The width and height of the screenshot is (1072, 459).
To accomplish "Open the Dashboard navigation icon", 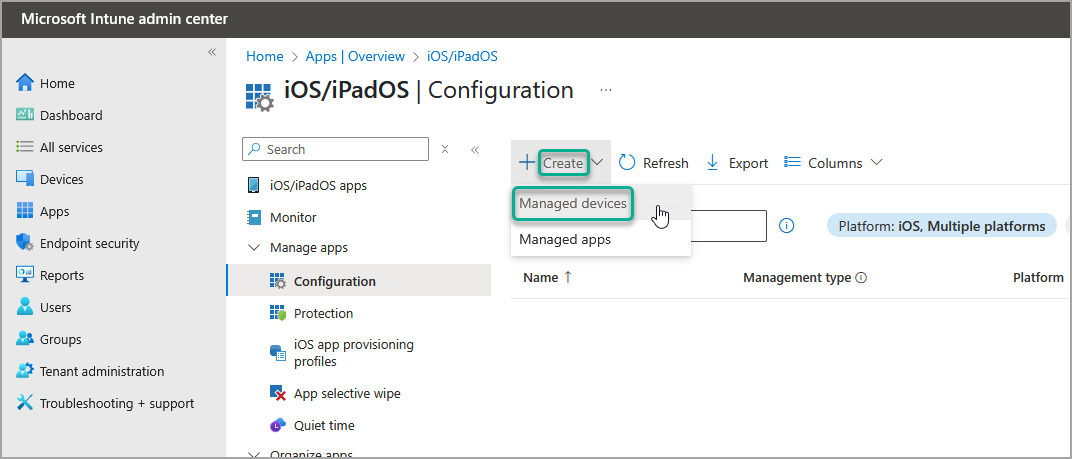I will coord(25,115).
